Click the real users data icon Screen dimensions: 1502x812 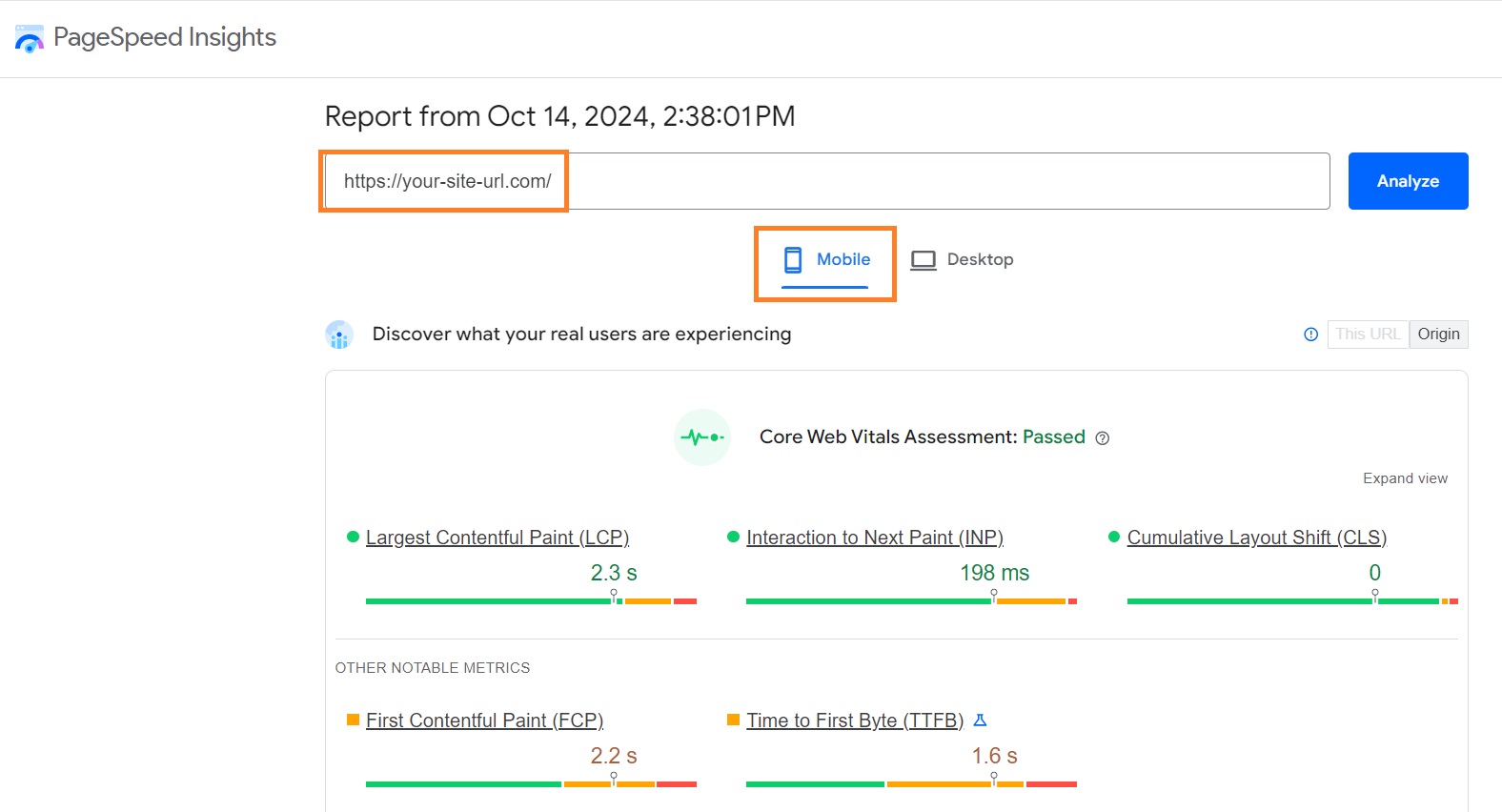pos(339,335)
